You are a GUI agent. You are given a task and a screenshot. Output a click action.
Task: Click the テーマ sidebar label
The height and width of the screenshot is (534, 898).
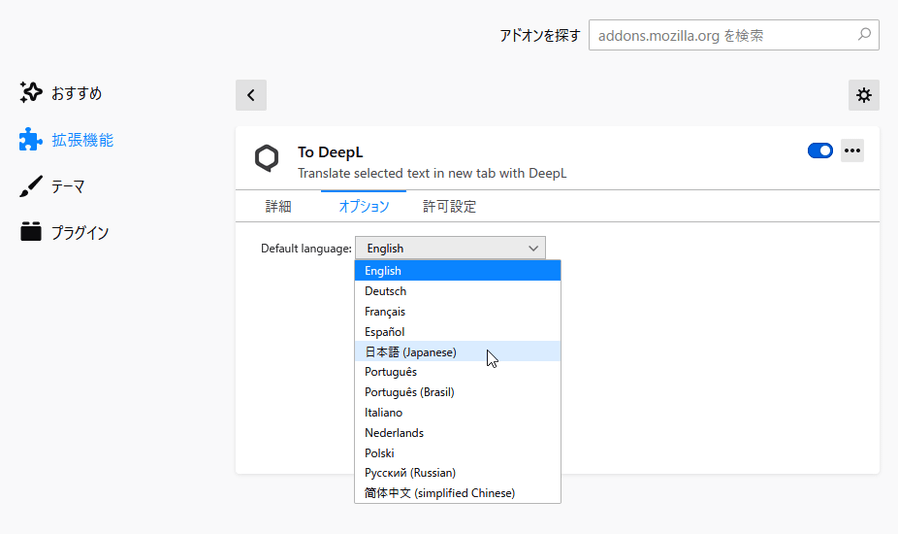point(68,187)
